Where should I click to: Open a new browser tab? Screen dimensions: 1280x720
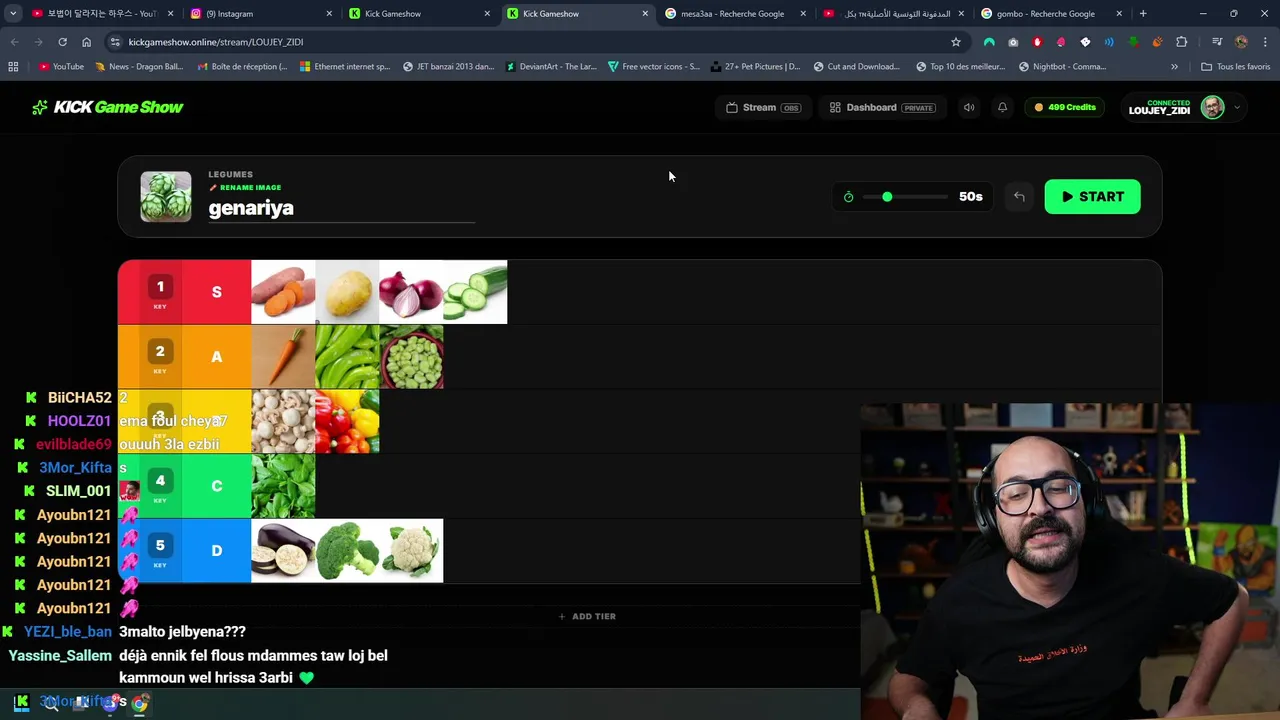[1143, 14]
